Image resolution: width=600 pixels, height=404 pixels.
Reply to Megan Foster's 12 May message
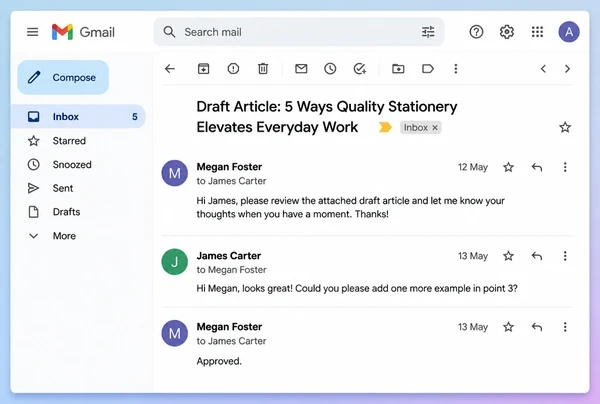(x=537, y=167)
